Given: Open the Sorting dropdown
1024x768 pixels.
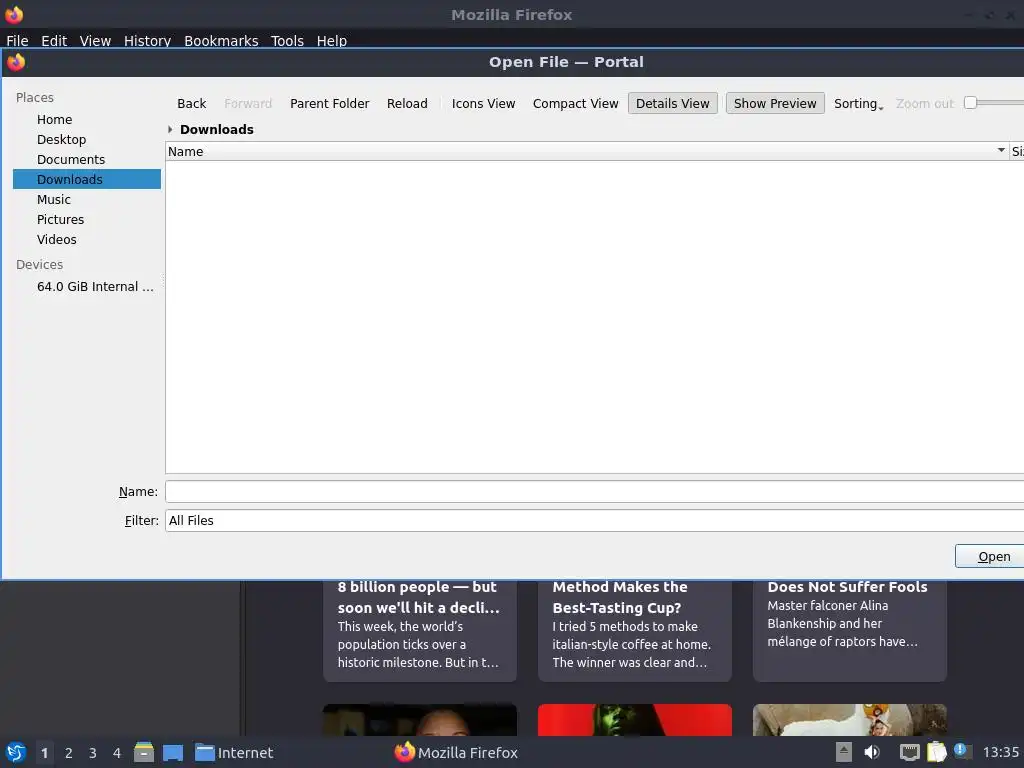Looking at the screenshot, I should pyautogui.click(x=858, y=103).
